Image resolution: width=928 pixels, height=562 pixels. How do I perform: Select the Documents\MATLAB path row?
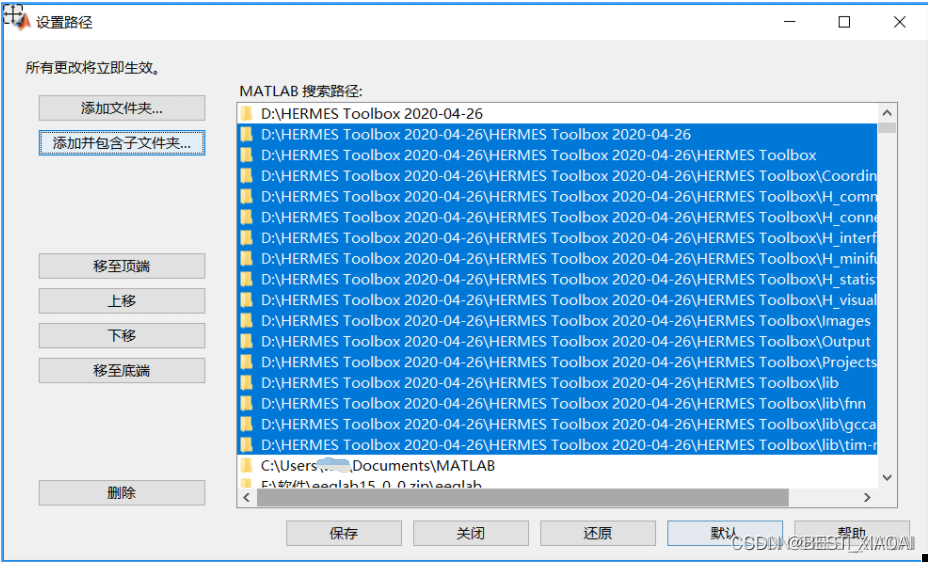[x=558, y=466]
